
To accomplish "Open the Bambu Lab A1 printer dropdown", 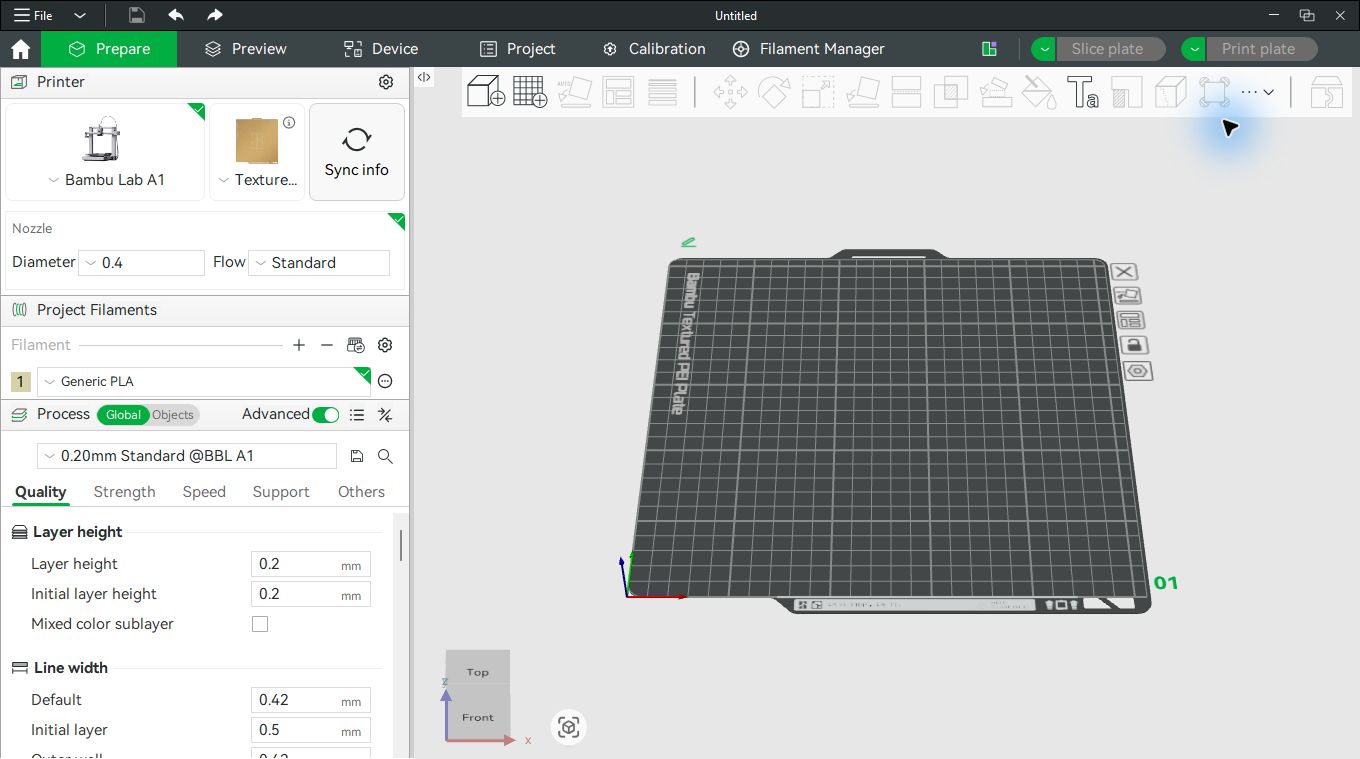I will click(106, 180).
